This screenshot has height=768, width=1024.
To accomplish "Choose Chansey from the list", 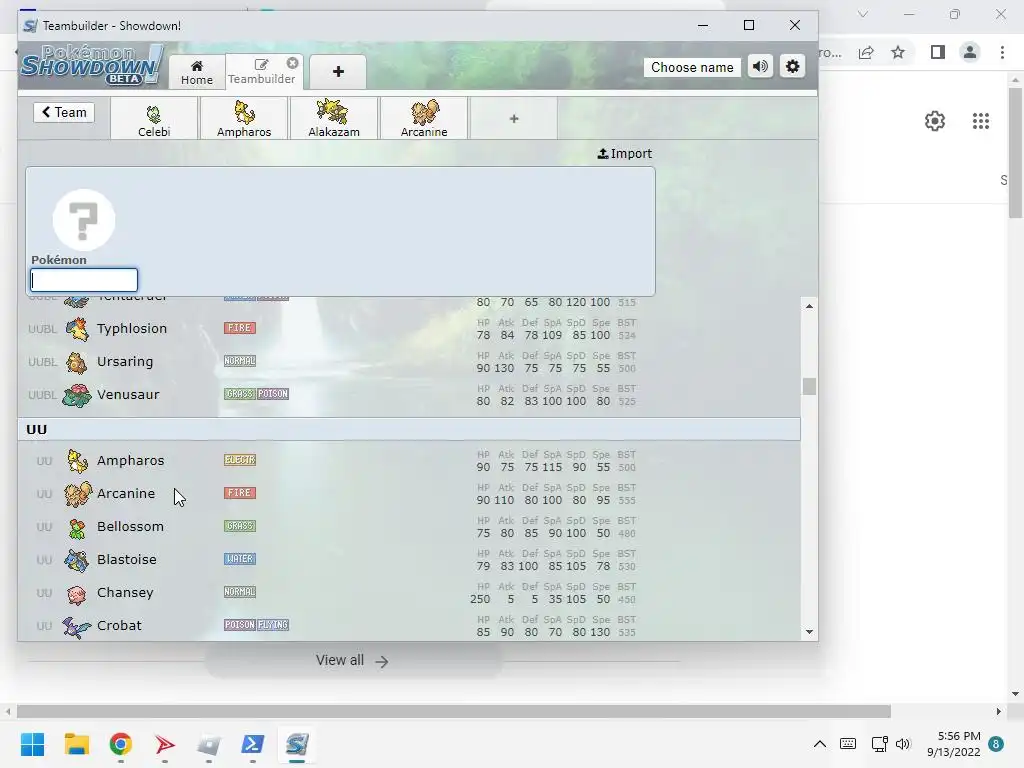I will click(409, 593).
